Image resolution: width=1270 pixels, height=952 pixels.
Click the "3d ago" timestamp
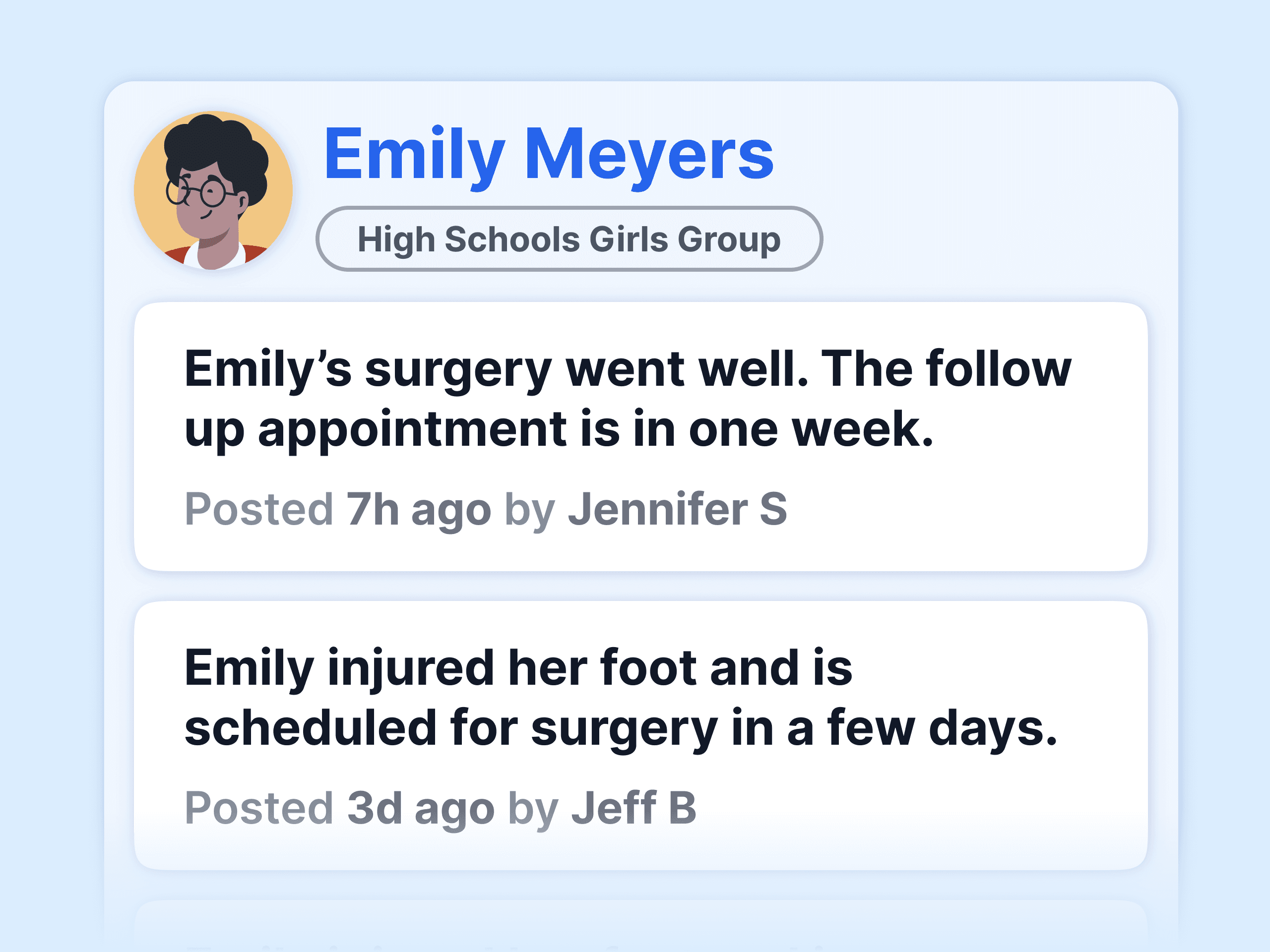pos(420,808)
